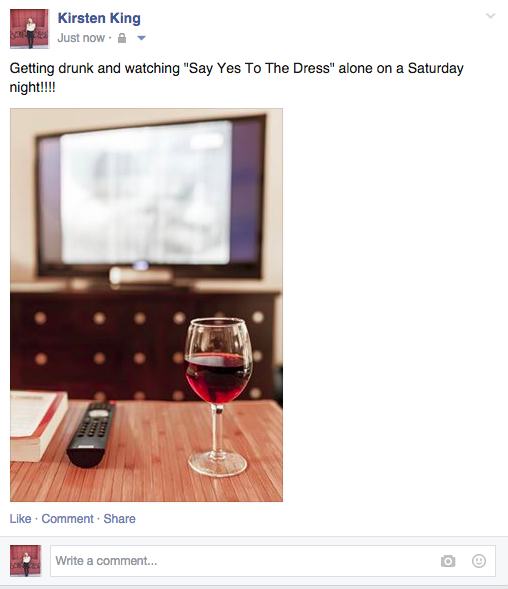The height and width of the screenshot is (589, 508).
Task: Click the Just now timestamp
Action: [81, 38]
